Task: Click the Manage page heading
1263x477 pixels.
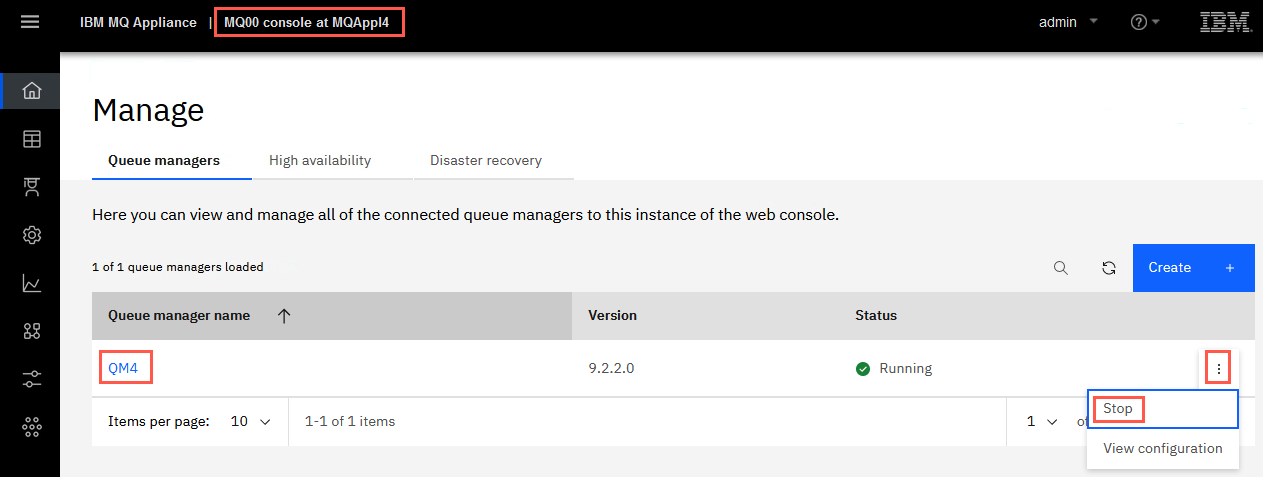Action: pos(148,110)
